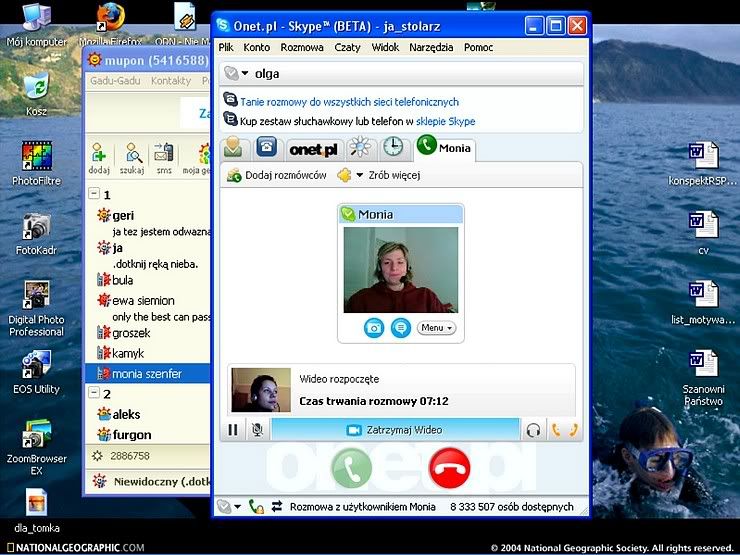Open the Skype Live sun icon tab

tap(360, 147)
